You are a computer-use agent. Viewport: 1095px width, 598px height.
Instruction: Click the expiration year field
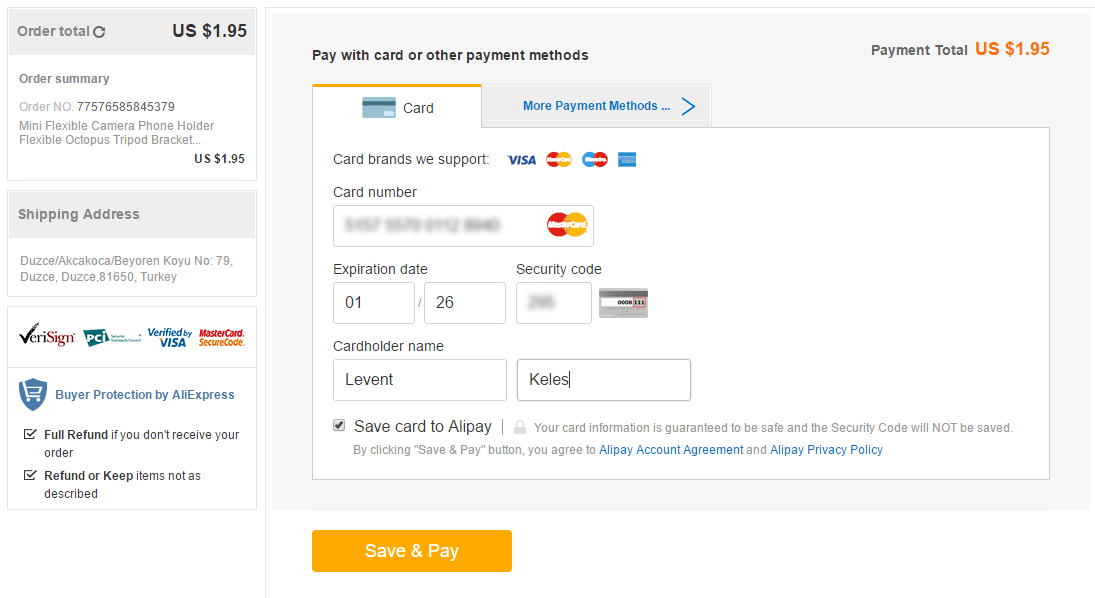click(464, 302)
